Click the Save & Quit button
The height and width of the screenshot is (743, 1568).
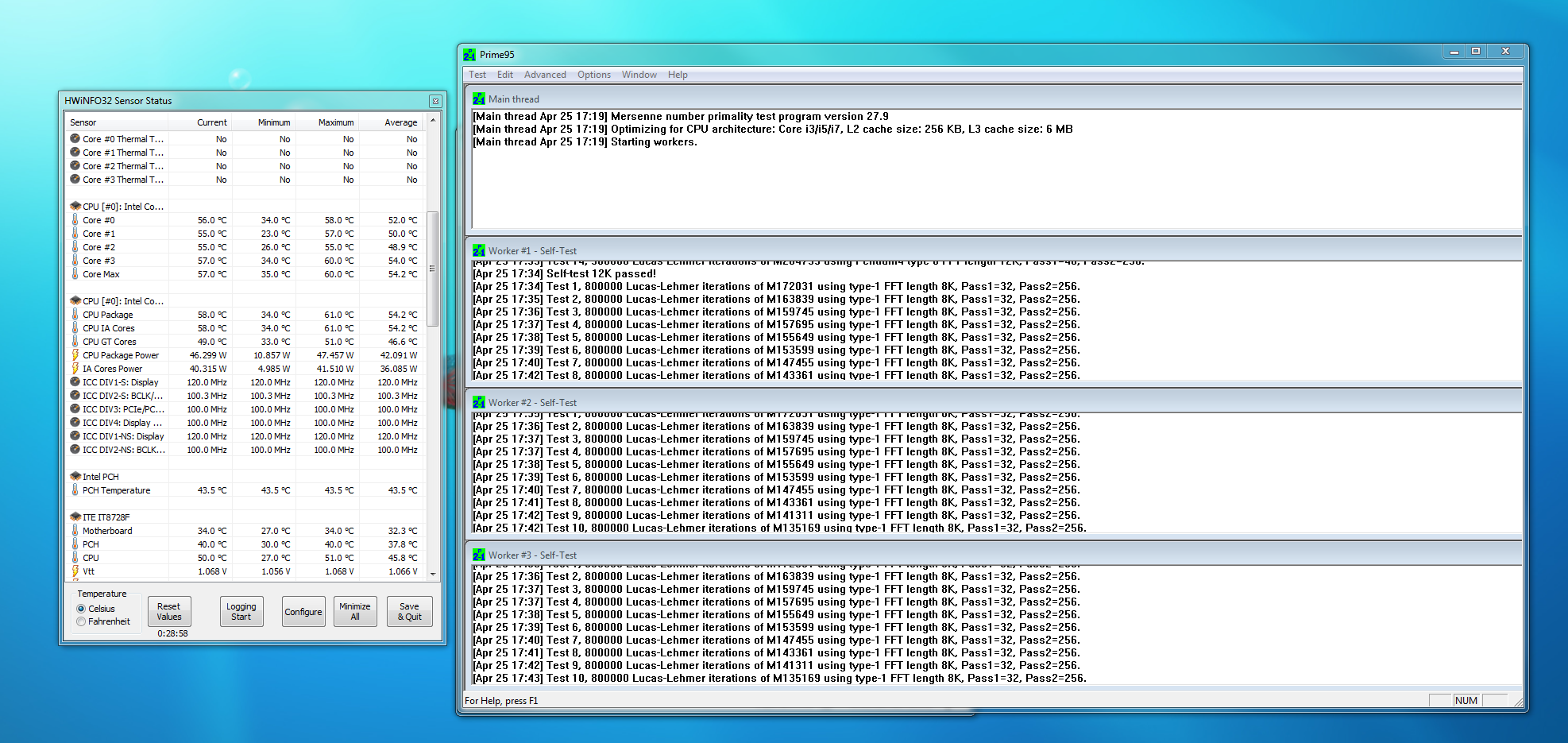(410, 612)
